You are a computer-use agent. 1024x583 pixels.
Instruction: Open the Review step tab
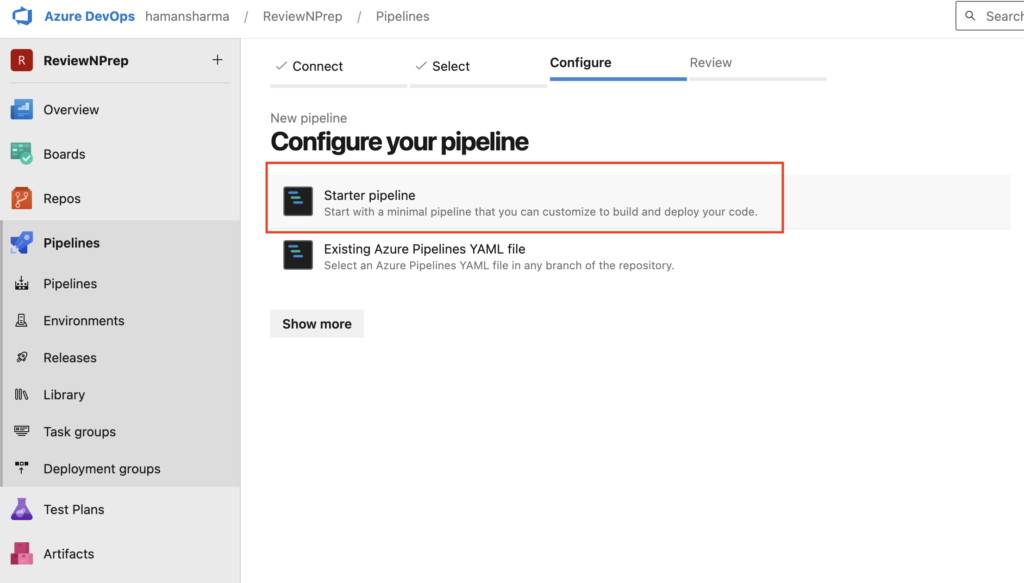click(x=758, y=65)
